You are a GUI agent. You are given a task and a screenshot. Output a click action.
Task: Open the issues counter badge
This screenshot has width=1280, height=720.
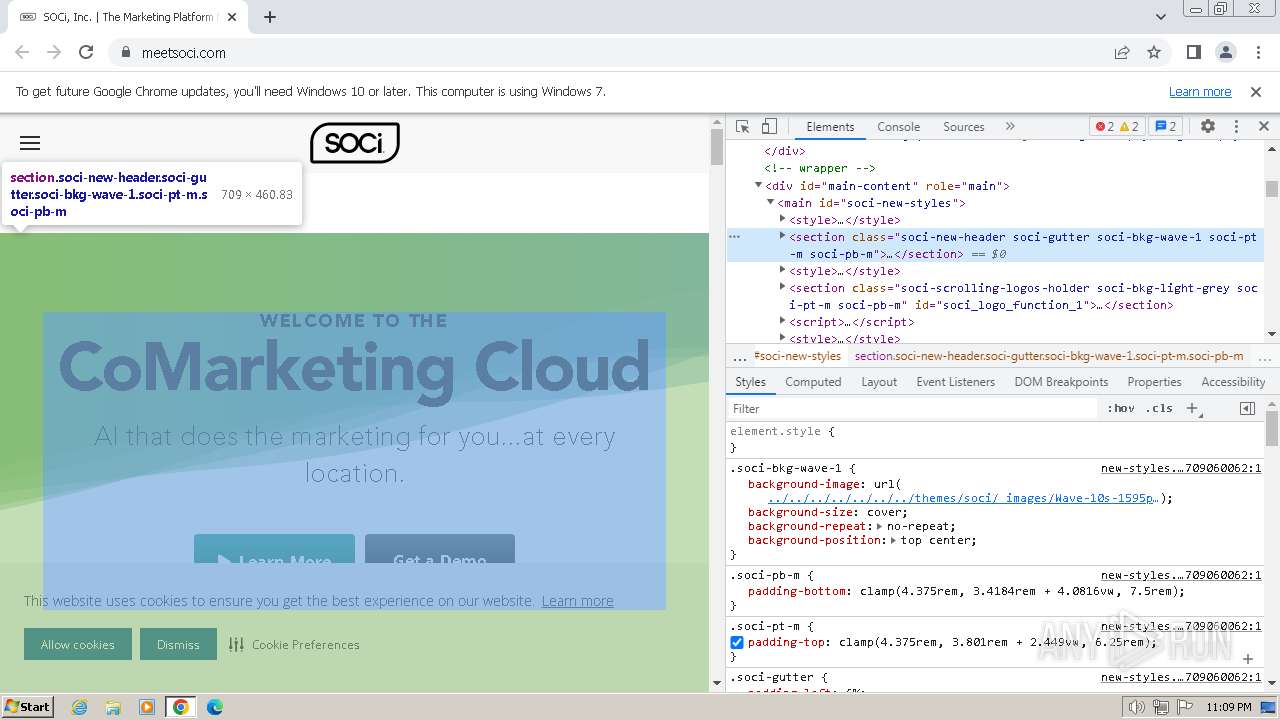pyautogui.click(x=1166, y=126)
